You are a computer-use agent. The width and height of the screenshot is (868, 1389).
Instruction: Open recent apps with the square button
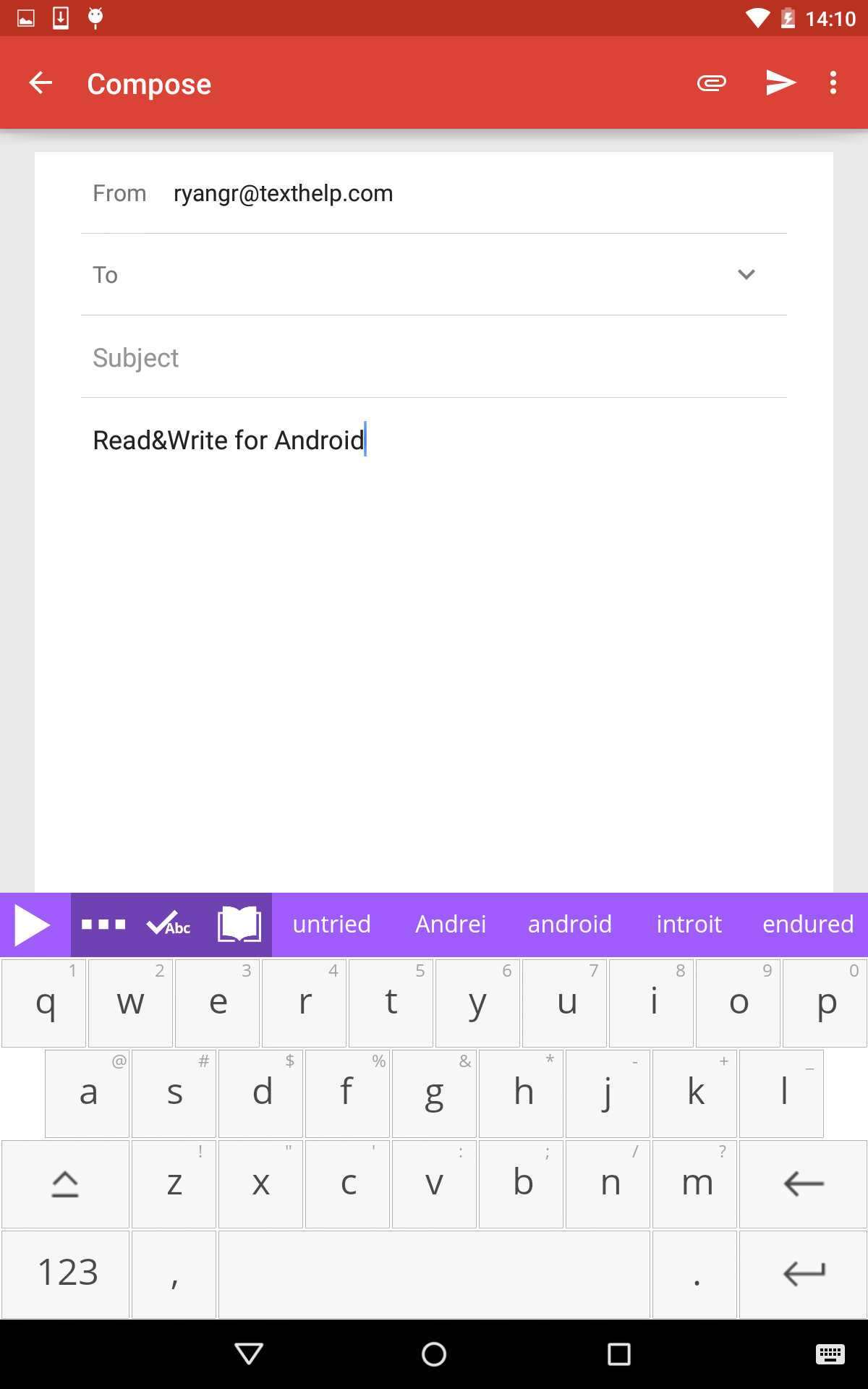coord(619,1354)
